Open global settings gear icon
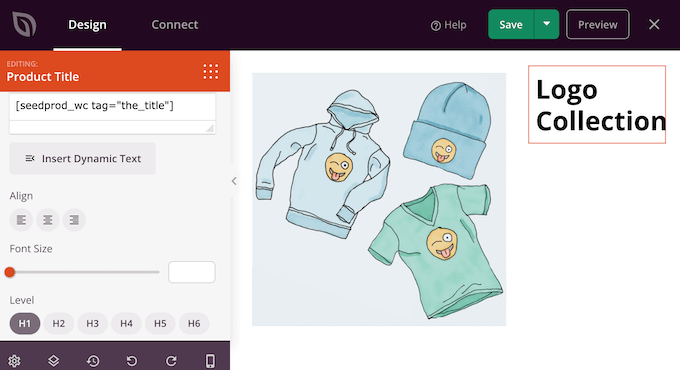Screen dimensions: 680x370 [14, 361]
